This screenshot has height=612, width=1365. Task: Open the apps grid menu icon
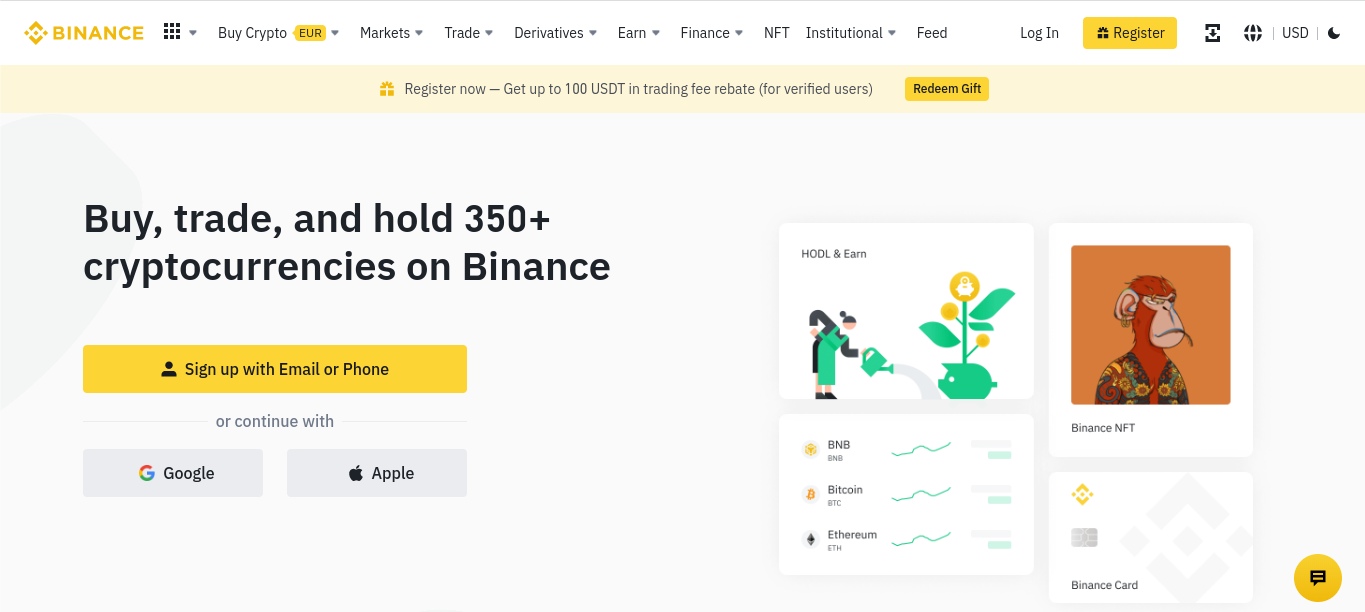click(x=172, y=32)
